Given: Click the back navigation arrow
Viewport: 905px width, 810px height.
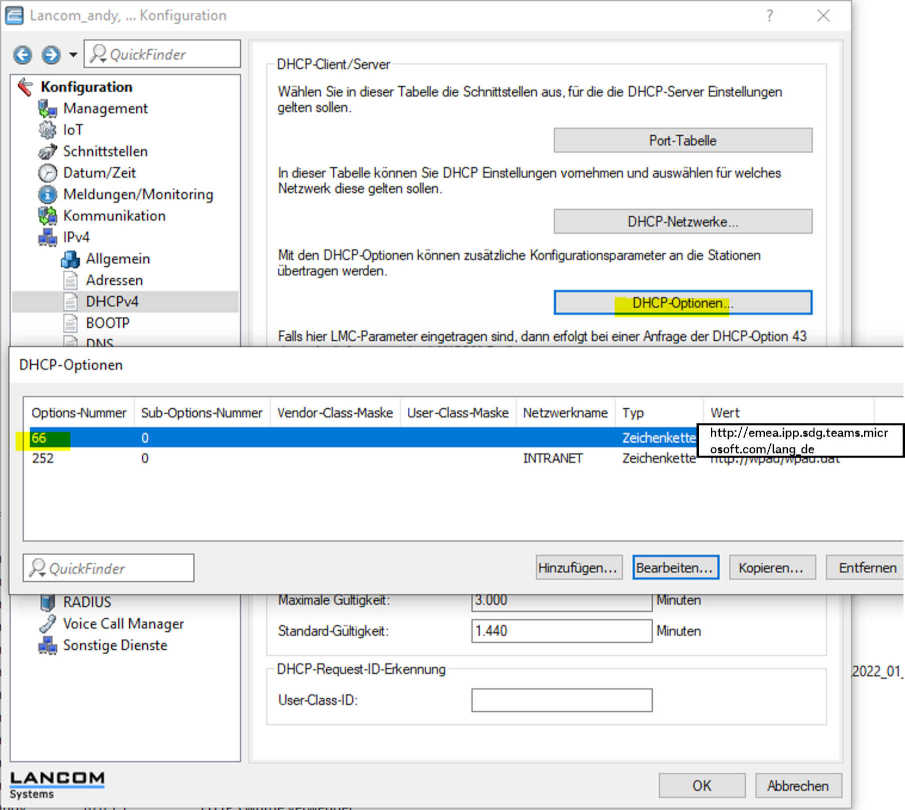Looking at the screenshot, I should [22, 54].
